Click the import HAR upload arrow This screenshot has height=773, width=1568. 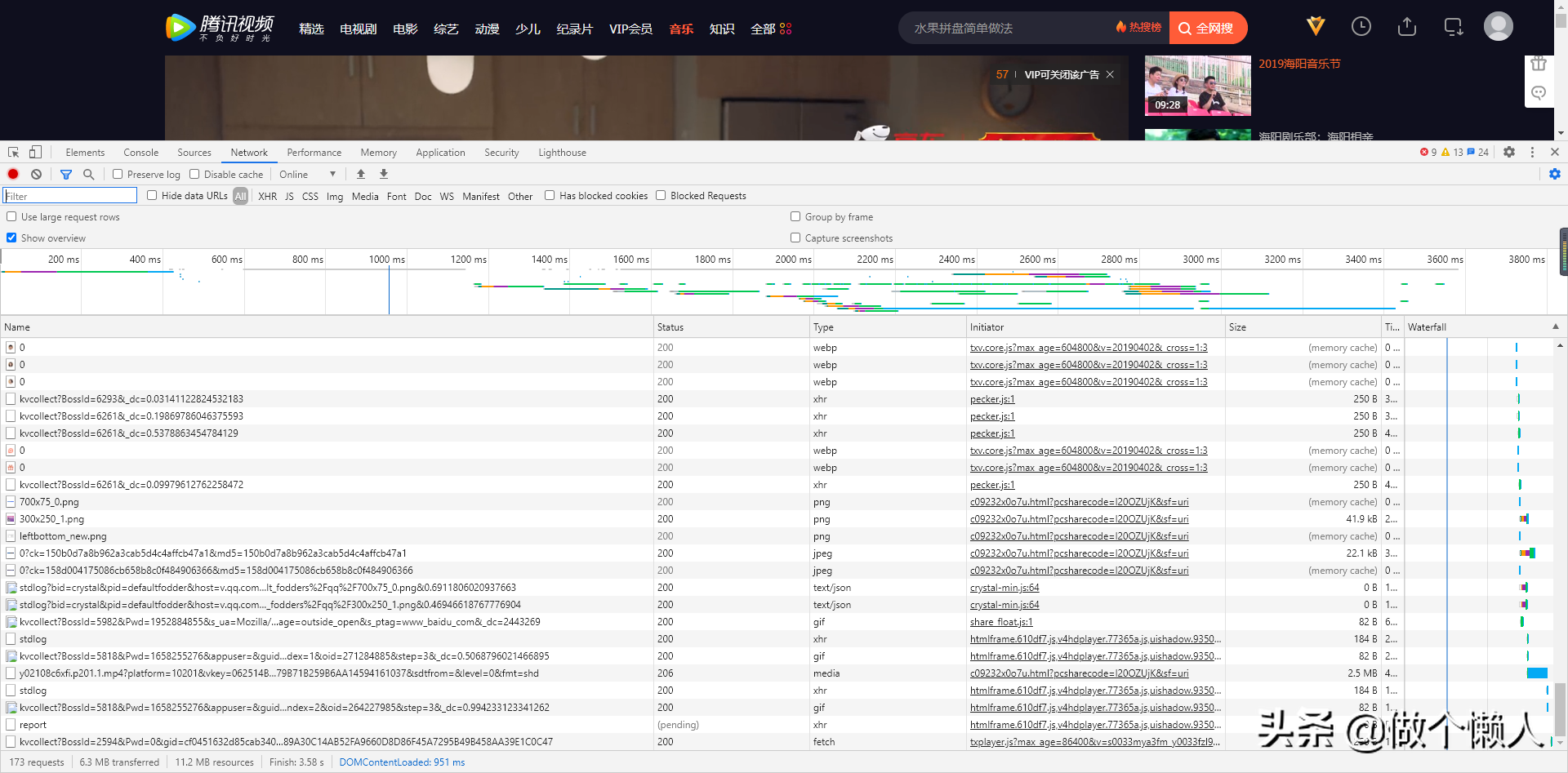point(361,174)
